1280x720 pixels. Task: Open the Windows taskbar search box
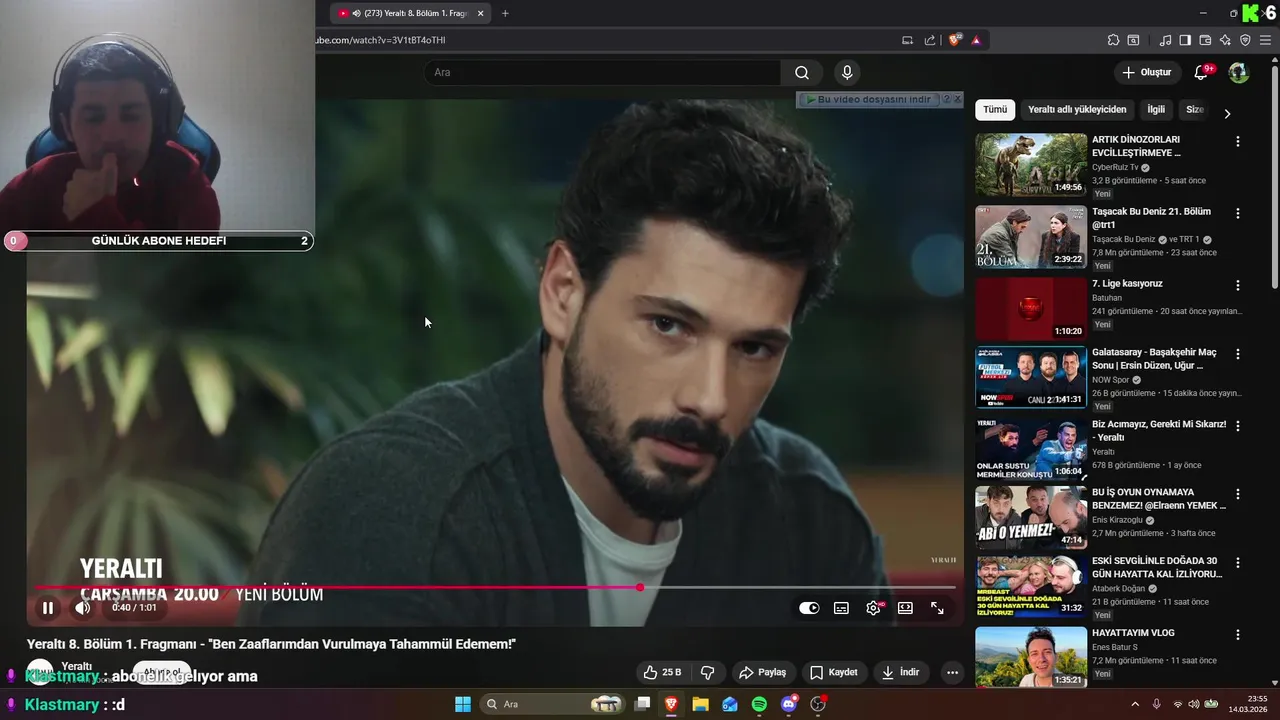[552, 704]
